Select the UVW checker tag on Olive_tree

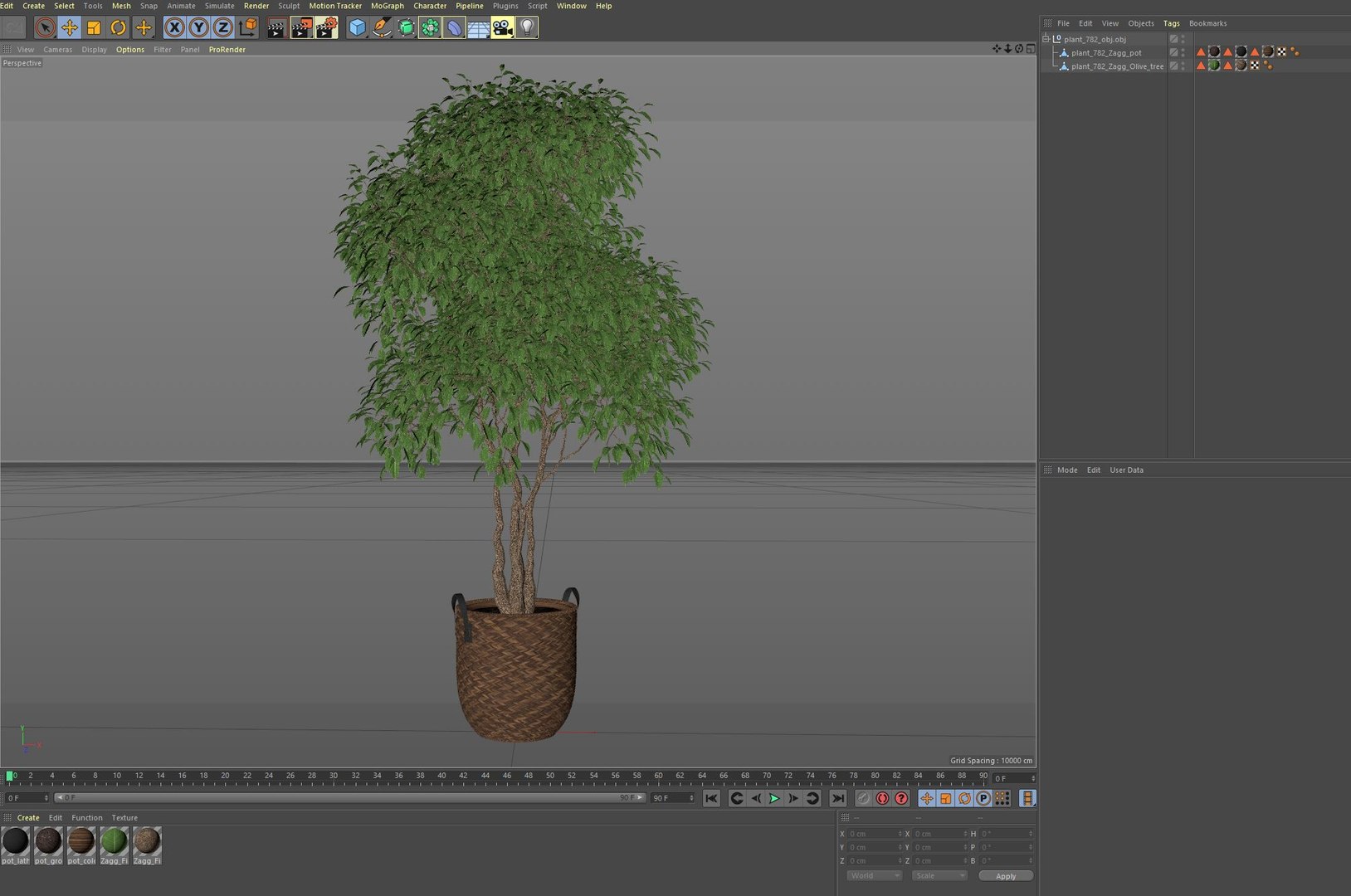pyautogui.click(x=1255, y=66)
